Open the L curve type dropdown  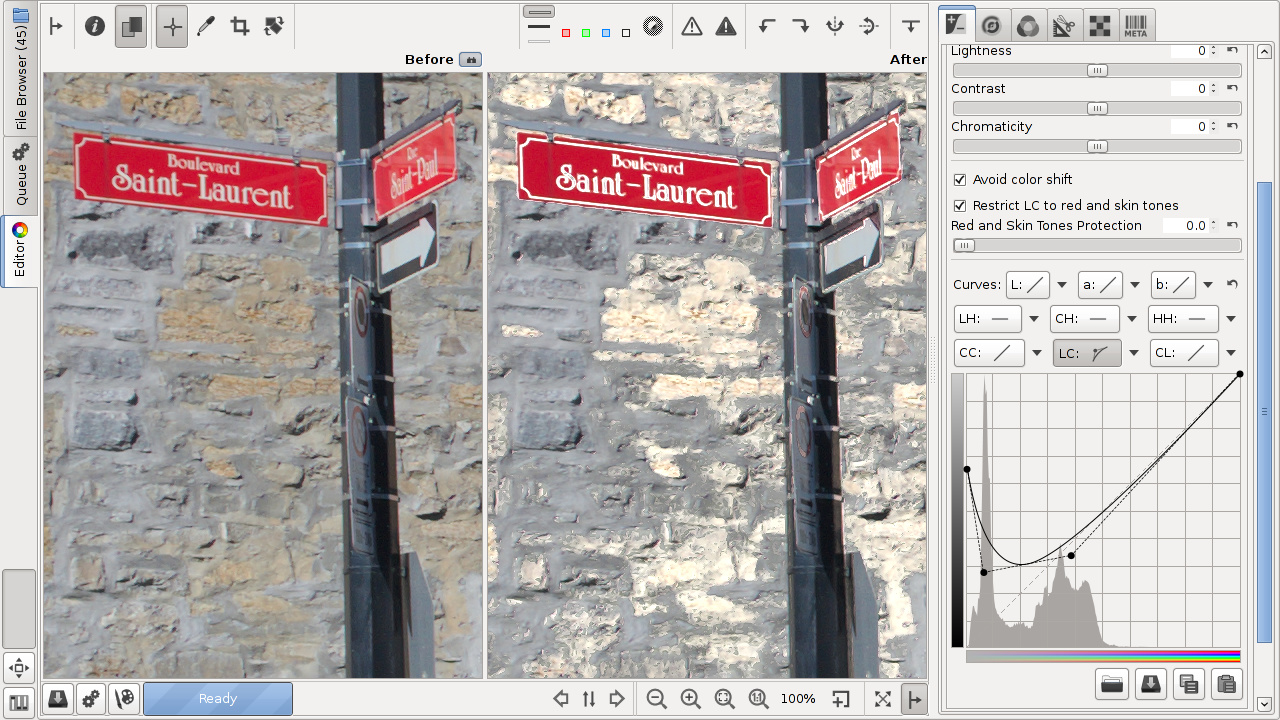(1062, 285)
